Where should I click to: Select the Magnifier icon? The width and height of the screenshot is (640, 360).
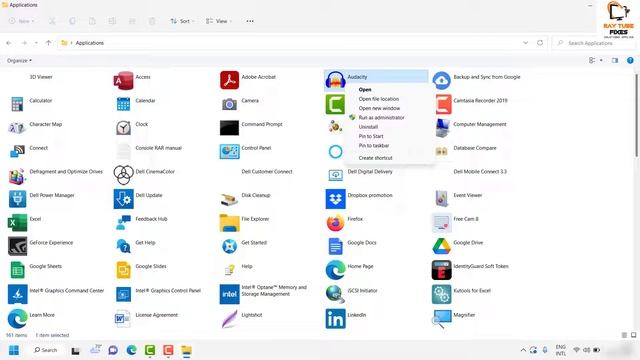point(442,319)
